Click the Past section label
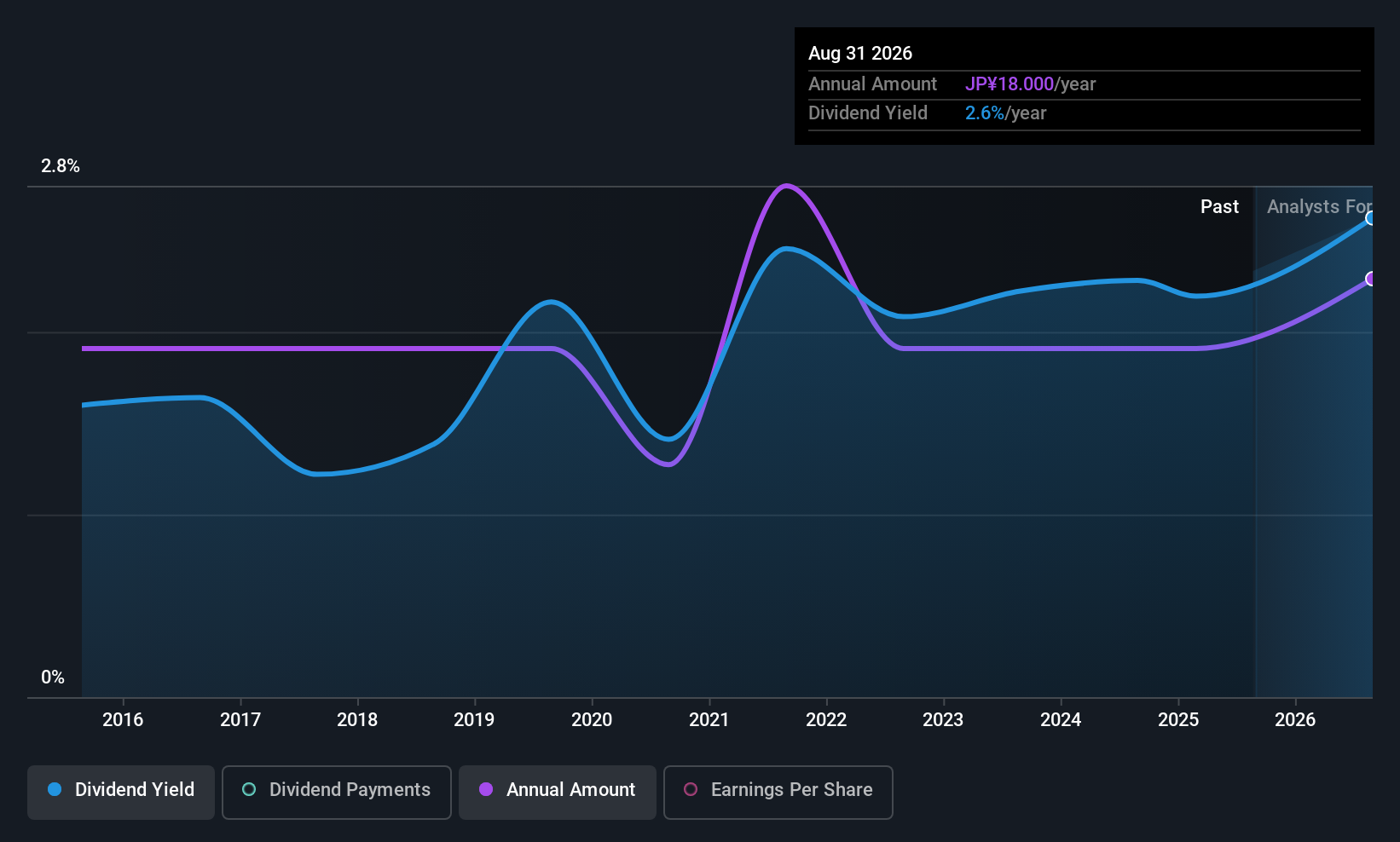Screen dimensions: 1400x842 [1219, 207]
